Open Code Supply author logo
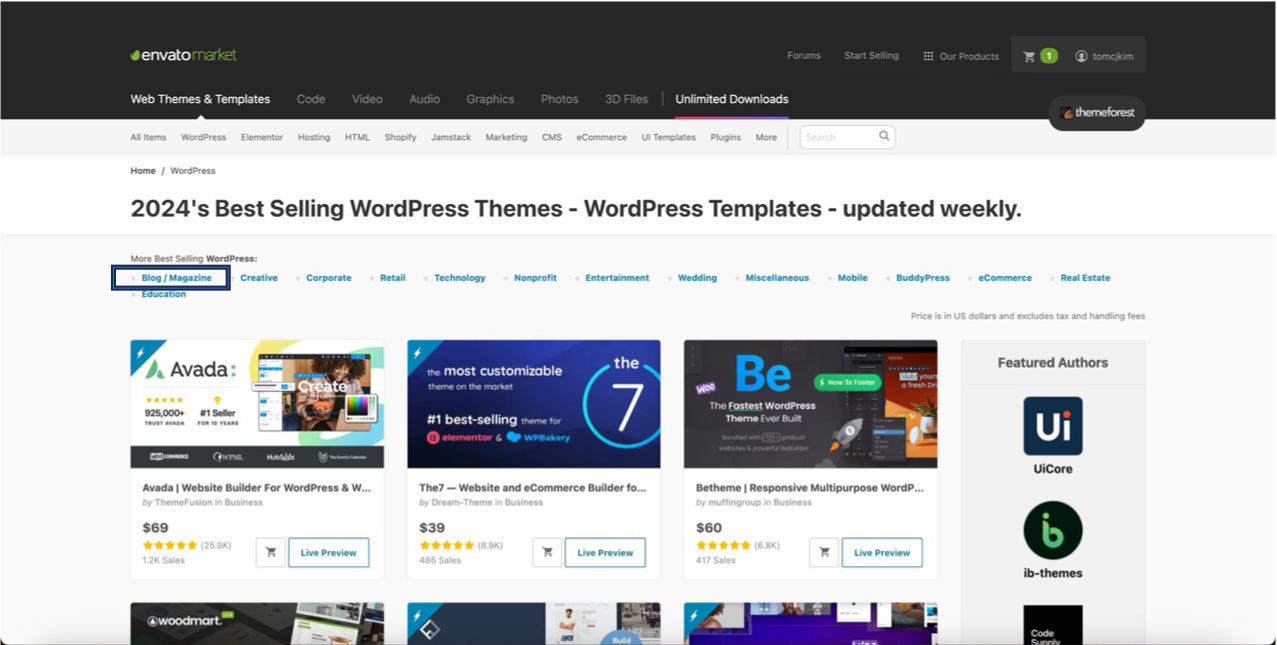This screenshot has height=645, width=1277. [x=1053, y=625]
